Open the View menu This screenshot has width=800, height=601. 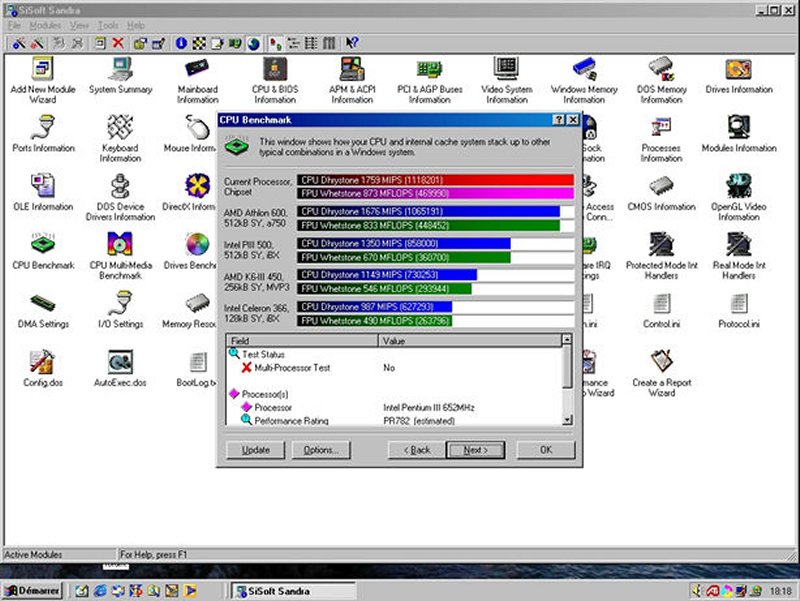coord(79,25)
